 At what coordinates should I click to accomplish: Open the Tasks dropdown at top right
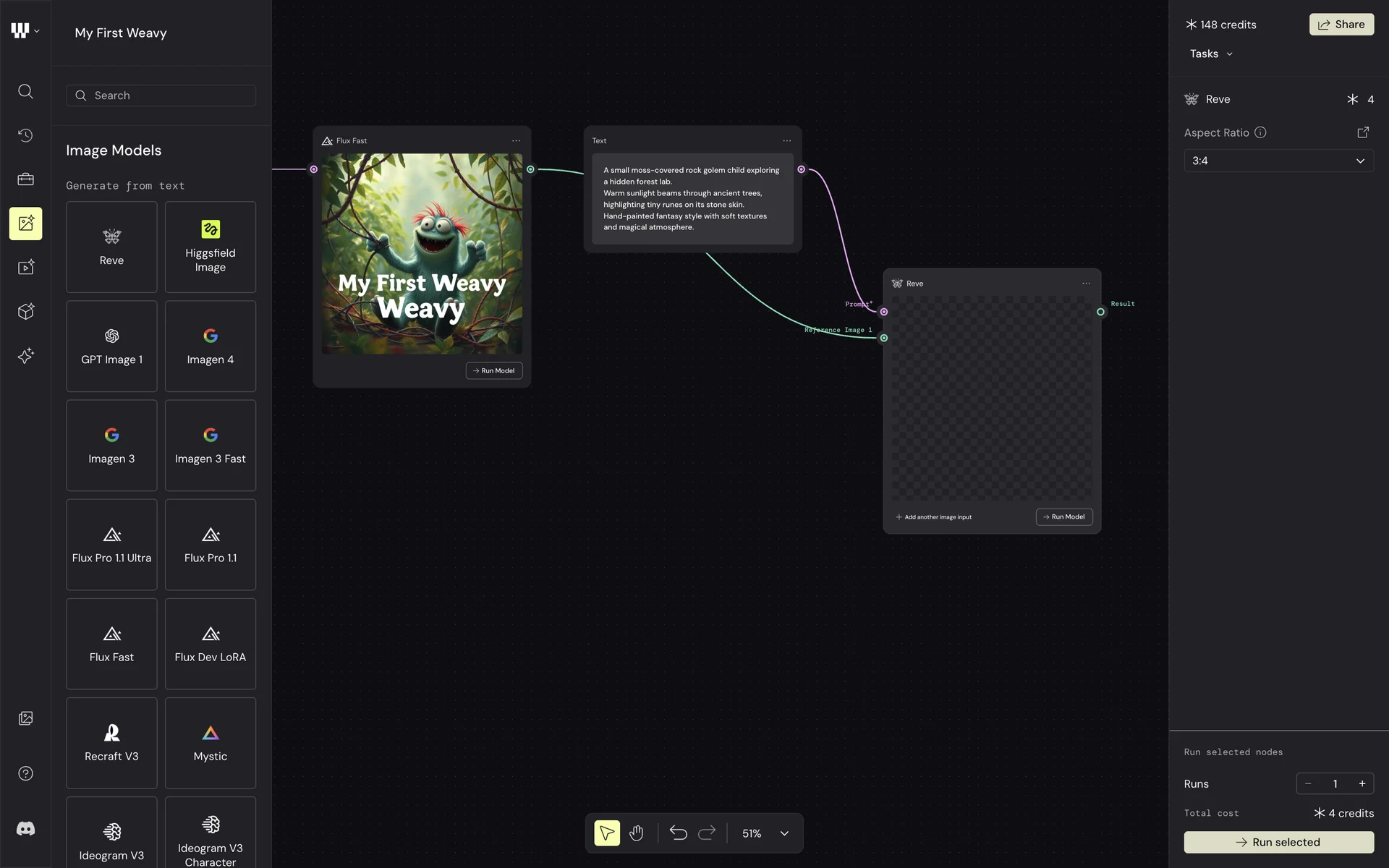pos(1210,54)
